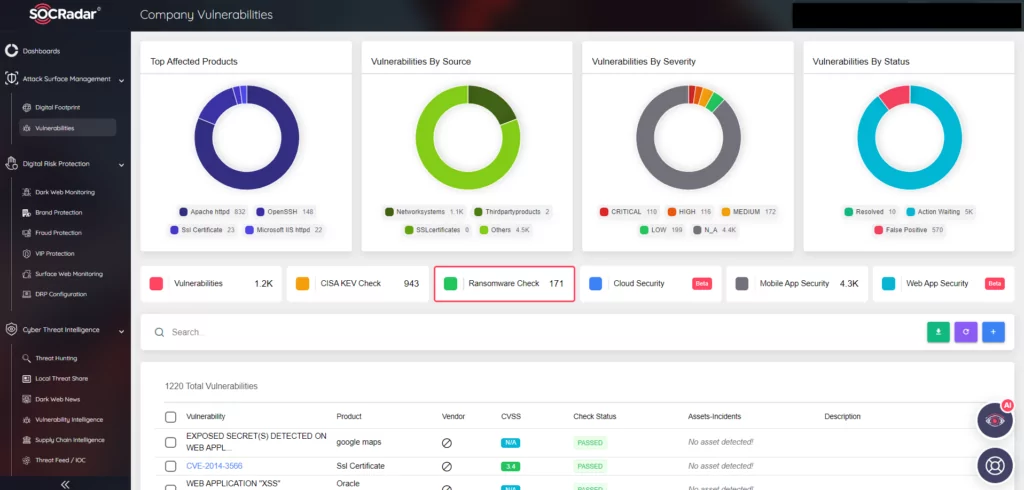Collapse Cyber Threat Intelligence section chevron

coord(121,331)
